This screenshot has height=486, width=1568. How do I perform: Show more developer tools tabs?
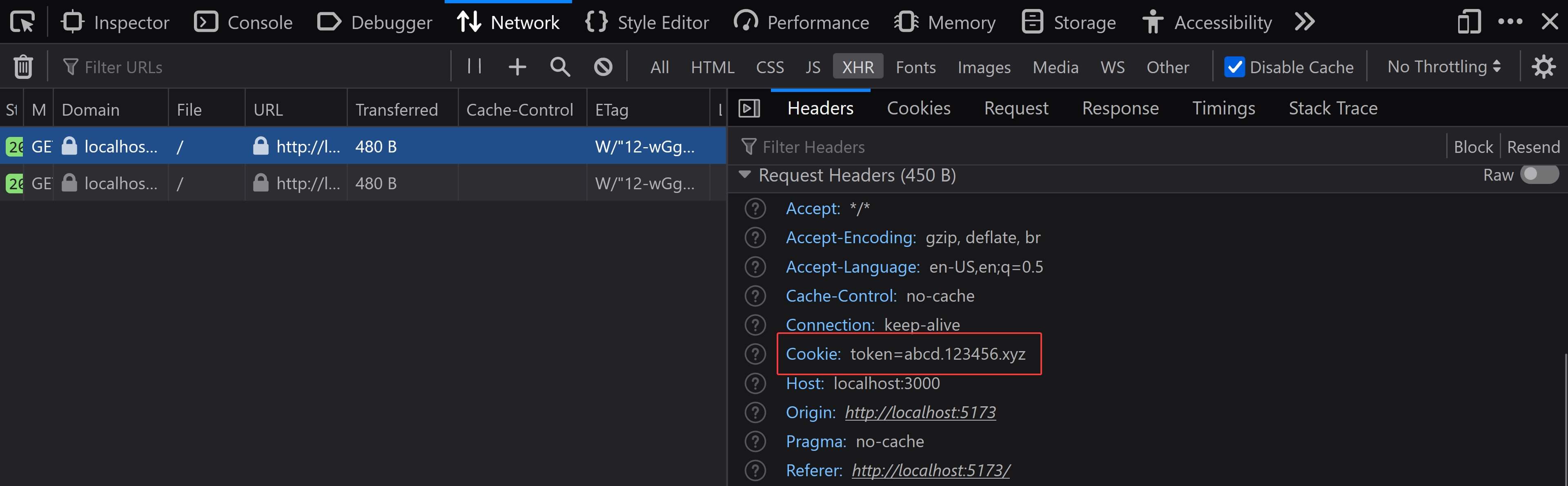click(1305, 22)
